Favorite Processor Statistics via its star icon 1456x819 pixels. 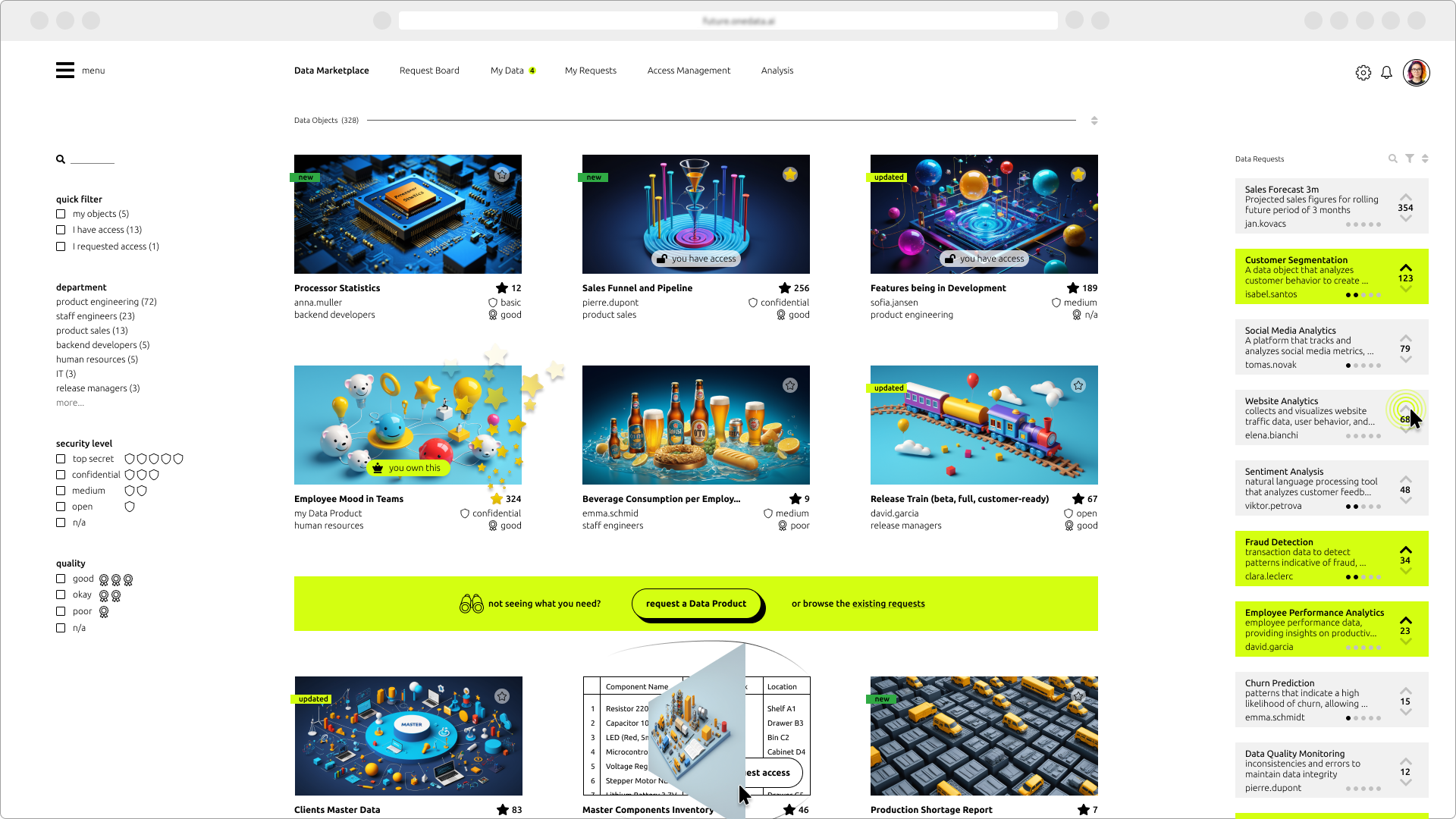coord(502,174)
